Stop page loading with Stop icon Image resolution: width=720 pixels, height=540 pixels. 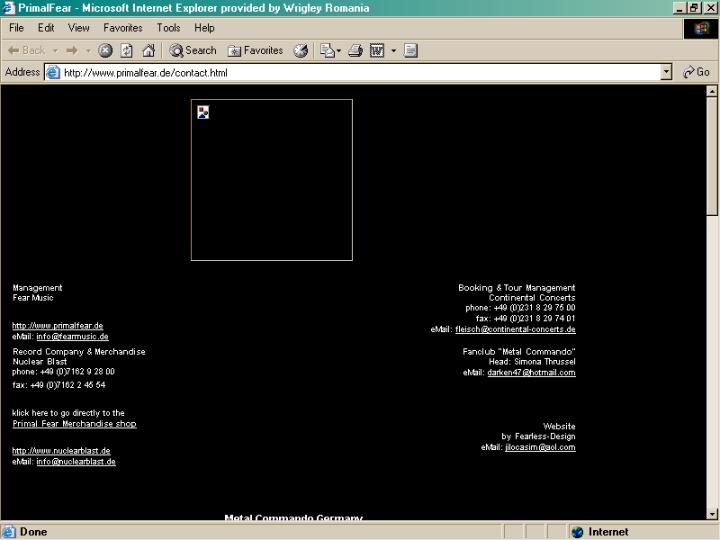coord(106,51)
